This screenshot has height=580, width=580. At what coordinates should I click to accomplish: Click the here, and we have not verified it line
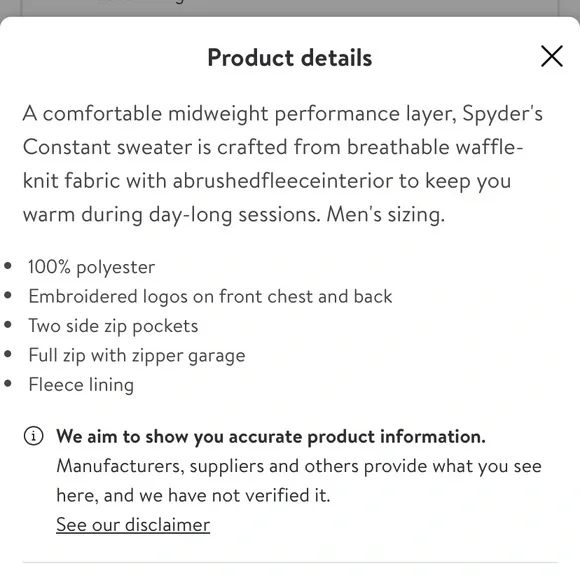(193, 495)
